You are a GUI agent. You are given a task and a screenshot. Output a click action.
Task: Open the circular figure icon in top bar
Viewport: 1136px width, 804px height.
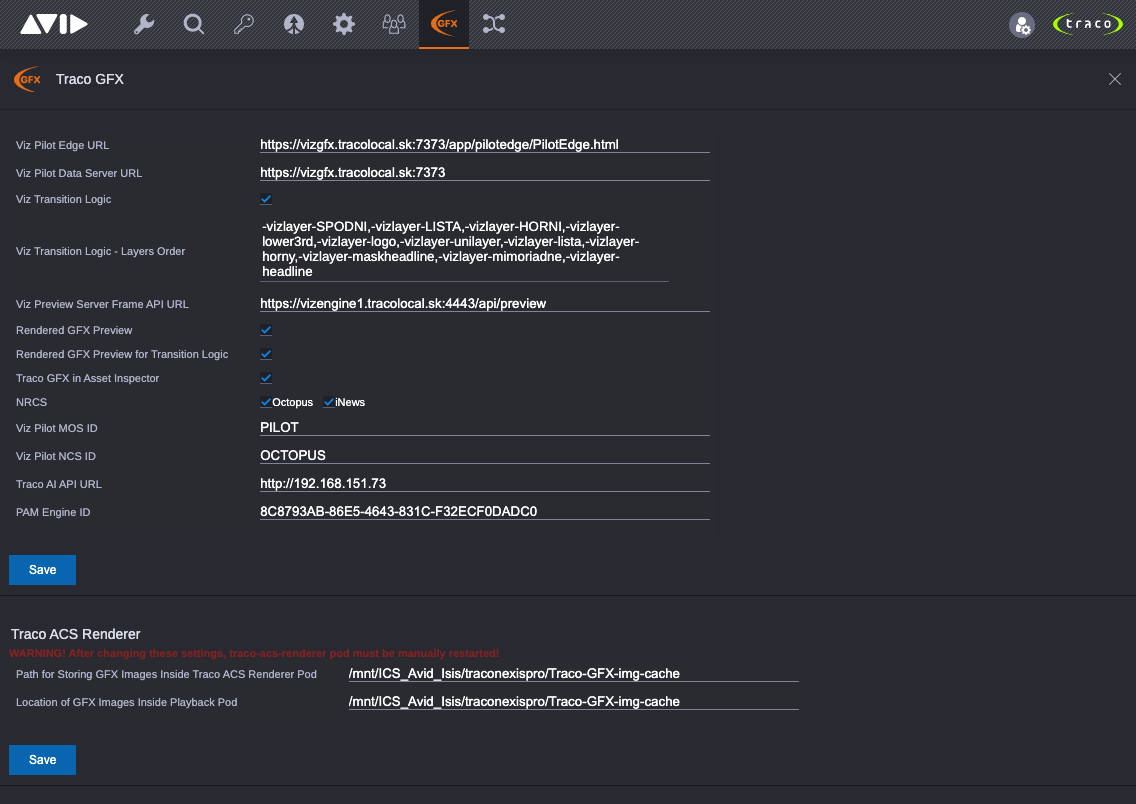[293, 24]
